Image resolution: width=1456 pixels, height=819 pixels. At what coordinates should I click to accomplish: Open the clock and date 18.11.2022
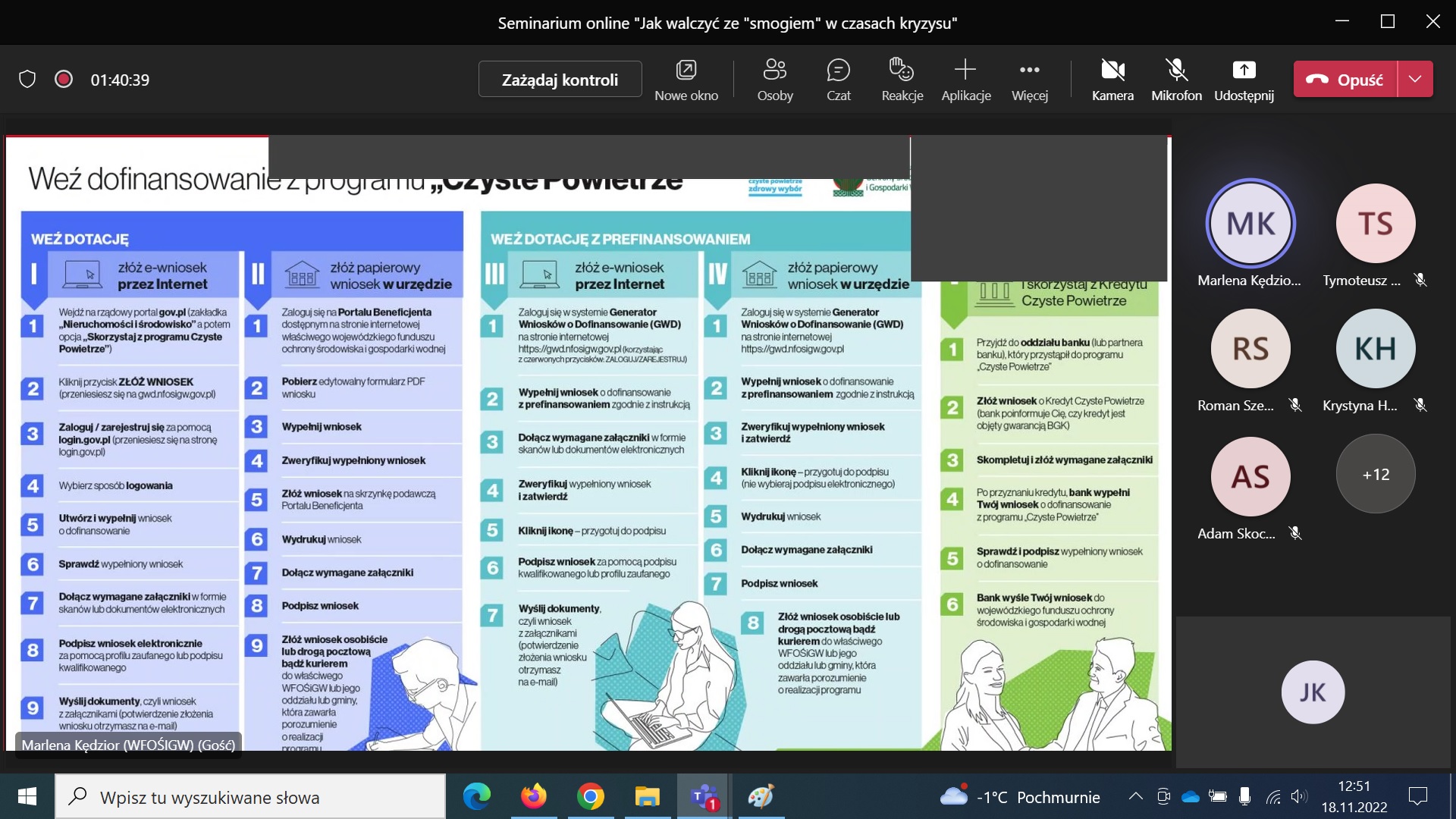[x=1354, y=797]
